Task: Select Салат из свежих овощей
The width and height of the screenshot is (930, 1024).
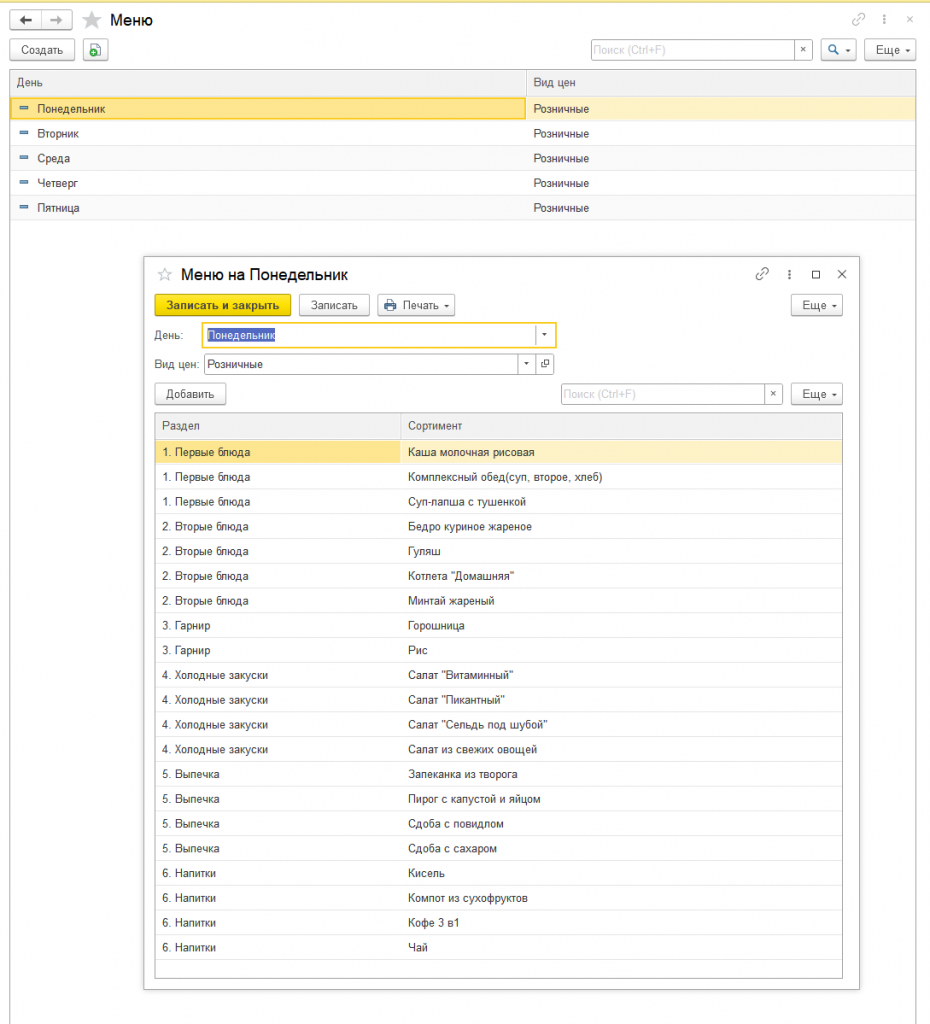Action: coord(498,750)
